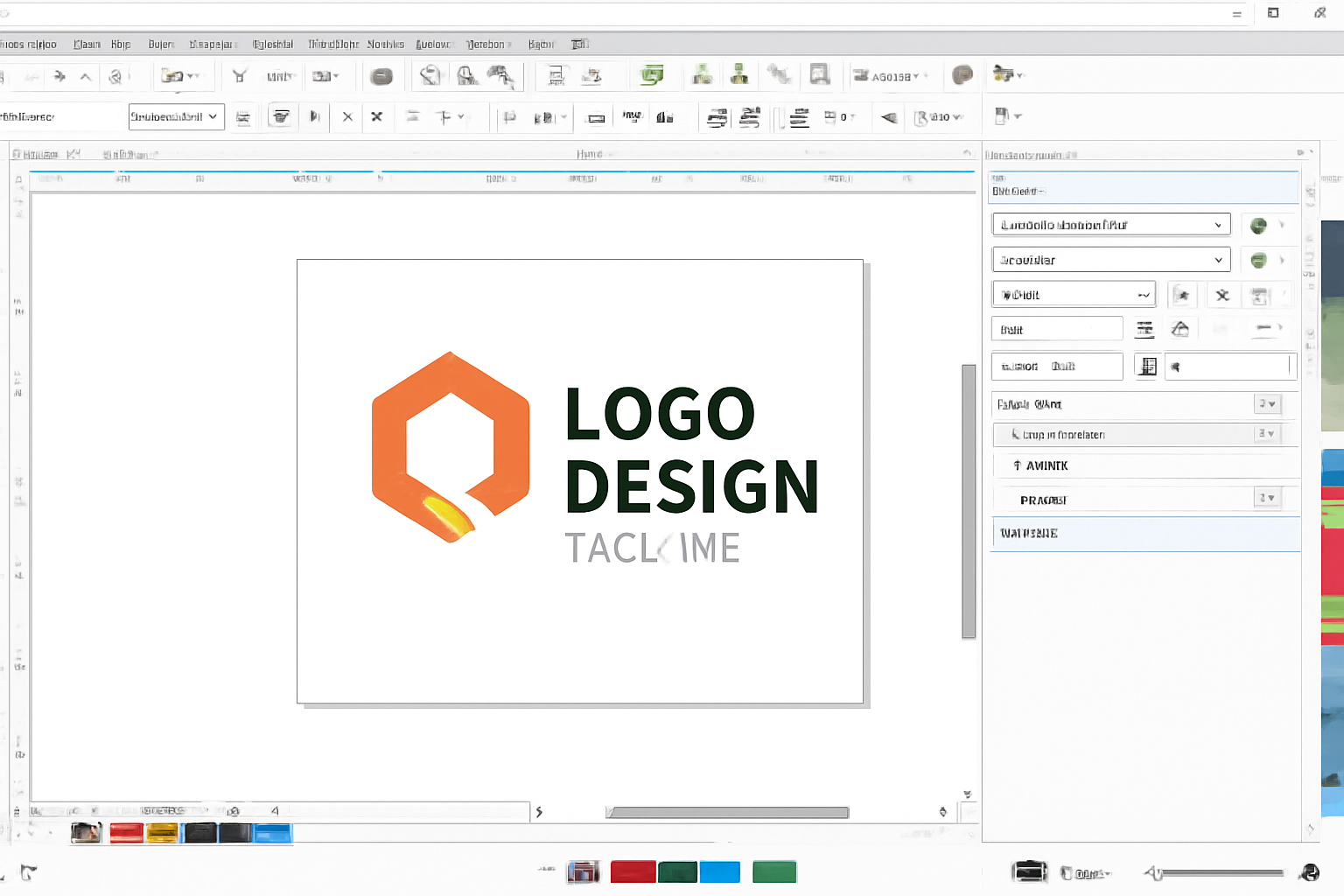Toggle the highlighted tray icon in second toolbar

click(280, 116)
